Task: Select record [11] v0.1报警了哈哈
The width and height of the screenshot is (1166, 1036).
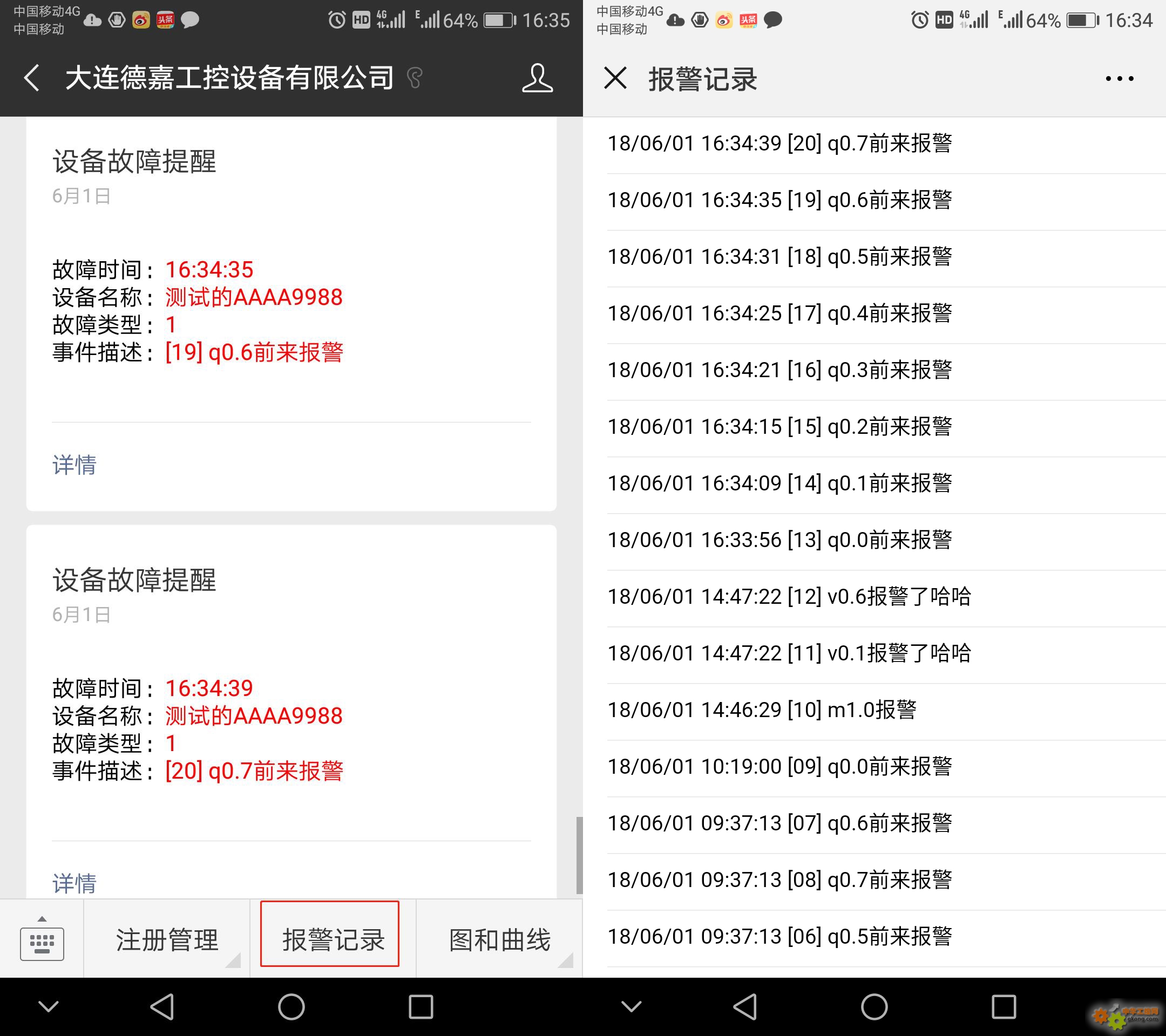Action: click(875, 654)
